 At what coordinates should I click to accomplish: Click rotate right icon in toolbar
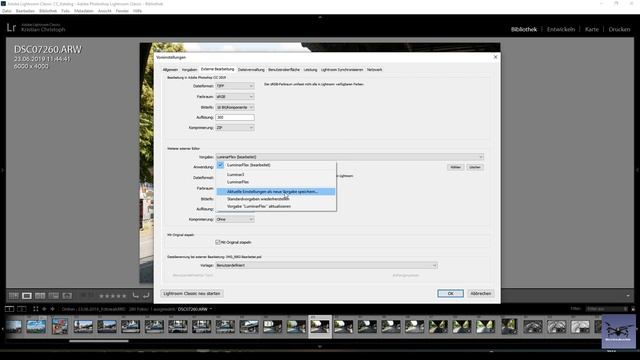click(146, 295)
